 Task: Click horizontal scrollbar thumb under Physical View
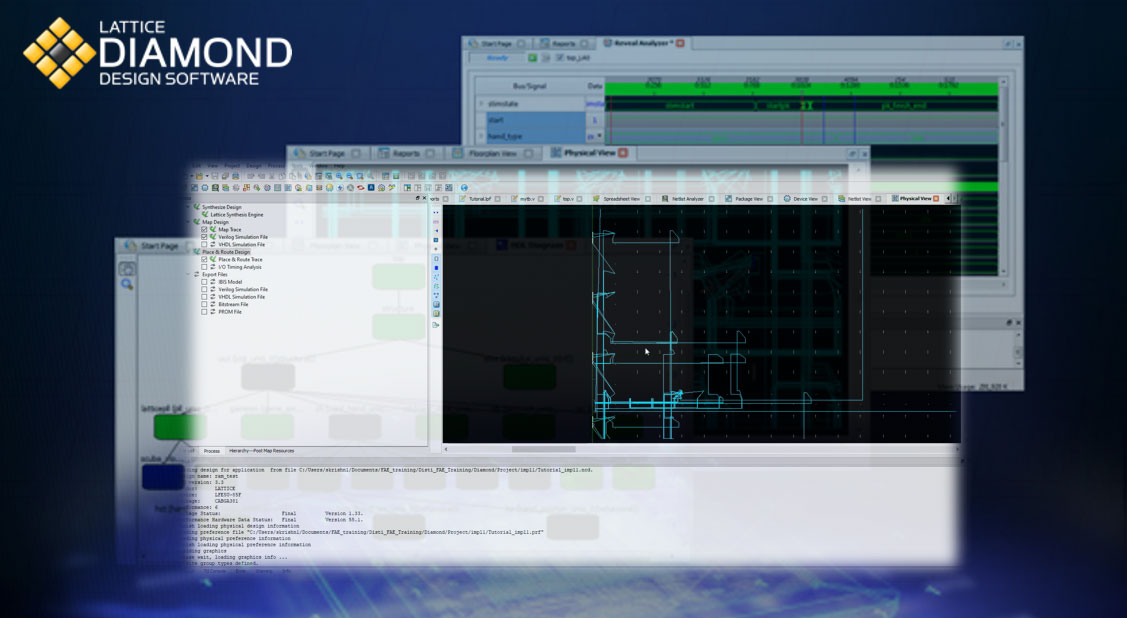(543, 449)
